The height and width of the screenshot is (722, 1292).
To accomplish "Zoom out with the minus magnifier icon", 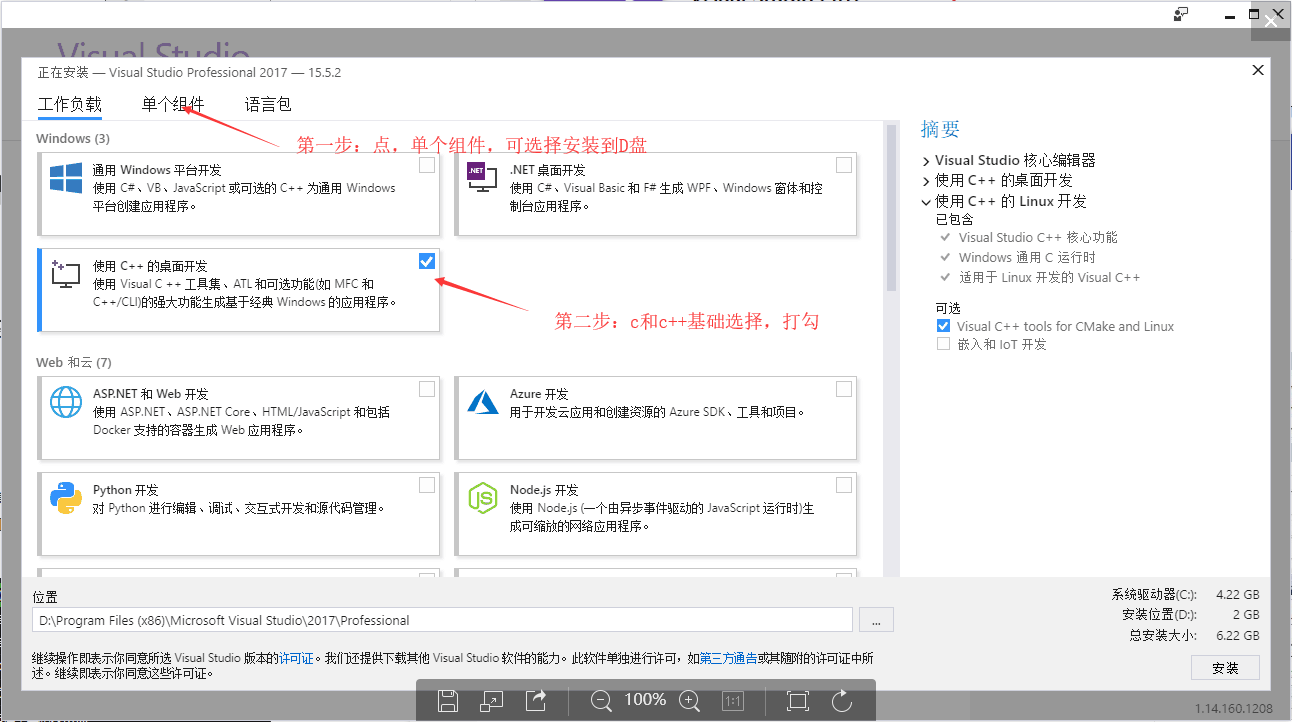I will tap(601, 701).
